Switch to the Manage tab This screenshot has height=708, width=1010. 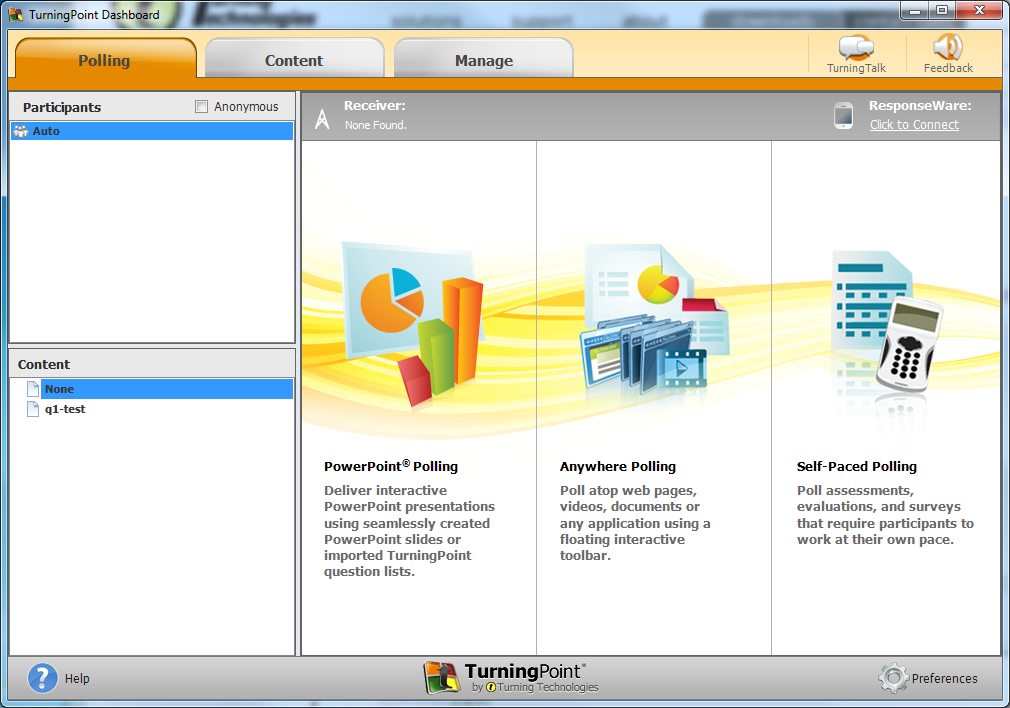[x=483, y=60]
